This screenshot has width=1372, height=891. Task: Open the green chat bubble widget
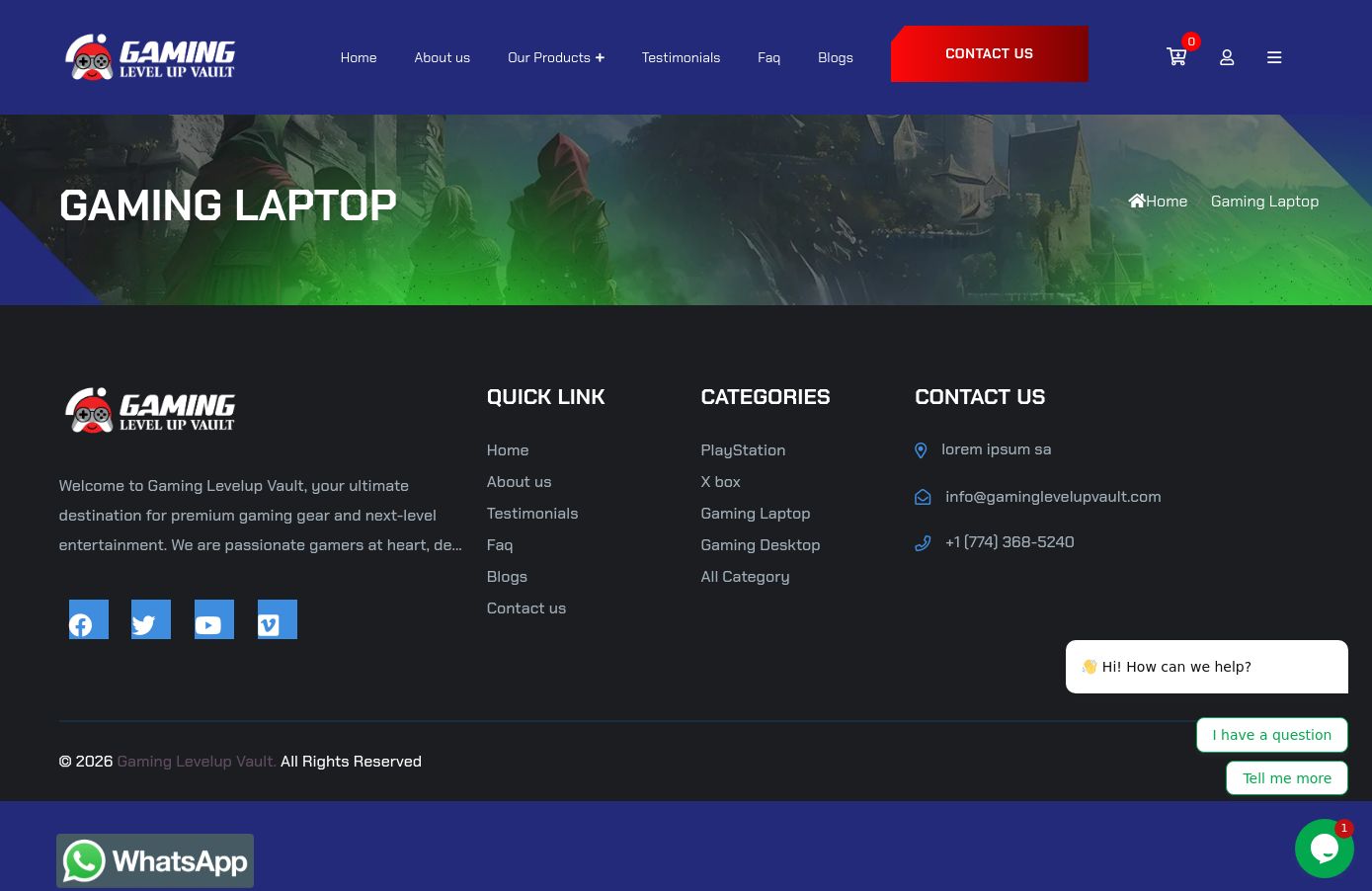coord(1324,849)
